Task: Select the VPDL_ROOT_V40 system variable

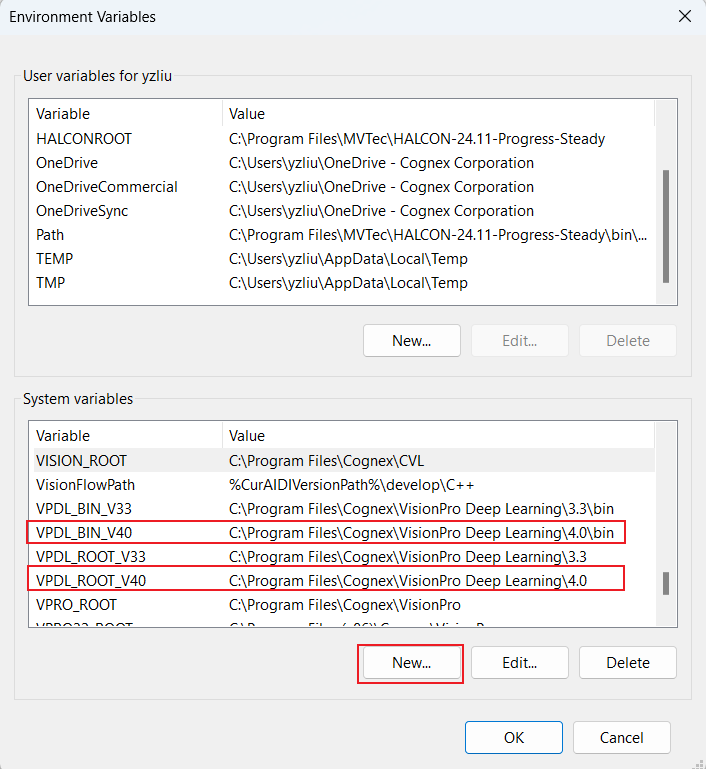Action: coord(344,581)
